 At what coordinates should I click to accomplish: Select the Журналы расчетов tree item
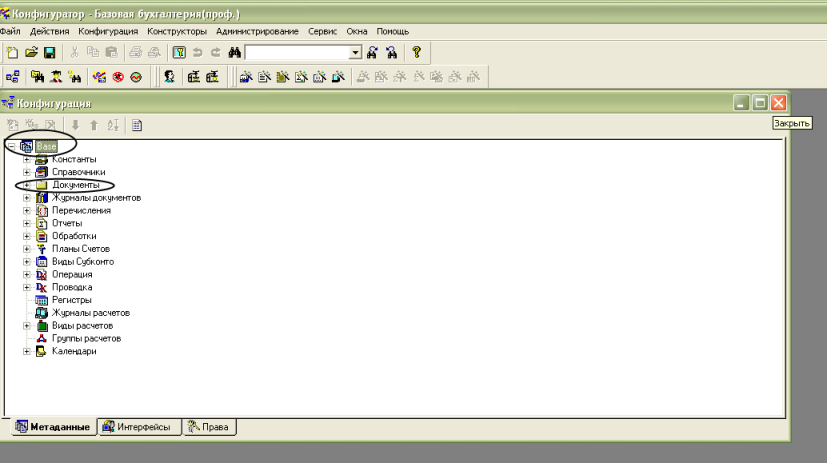click(x=91, y=313)
